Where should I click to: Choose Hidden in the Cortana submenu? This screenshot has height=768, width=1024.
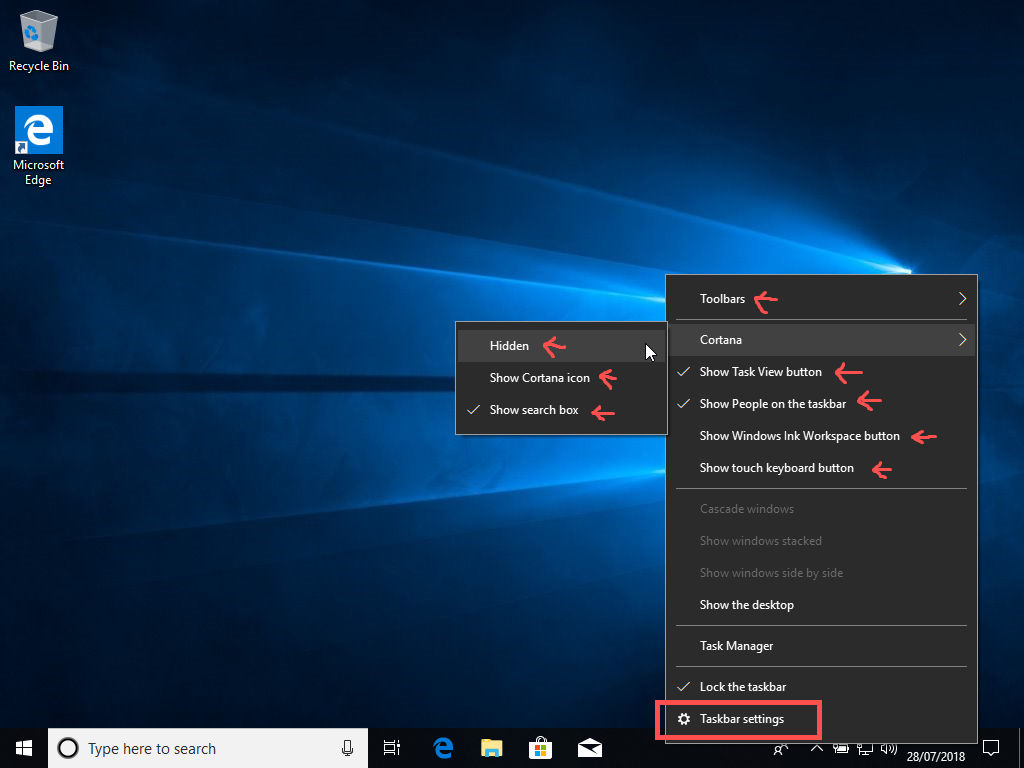[x=509, y=346]
